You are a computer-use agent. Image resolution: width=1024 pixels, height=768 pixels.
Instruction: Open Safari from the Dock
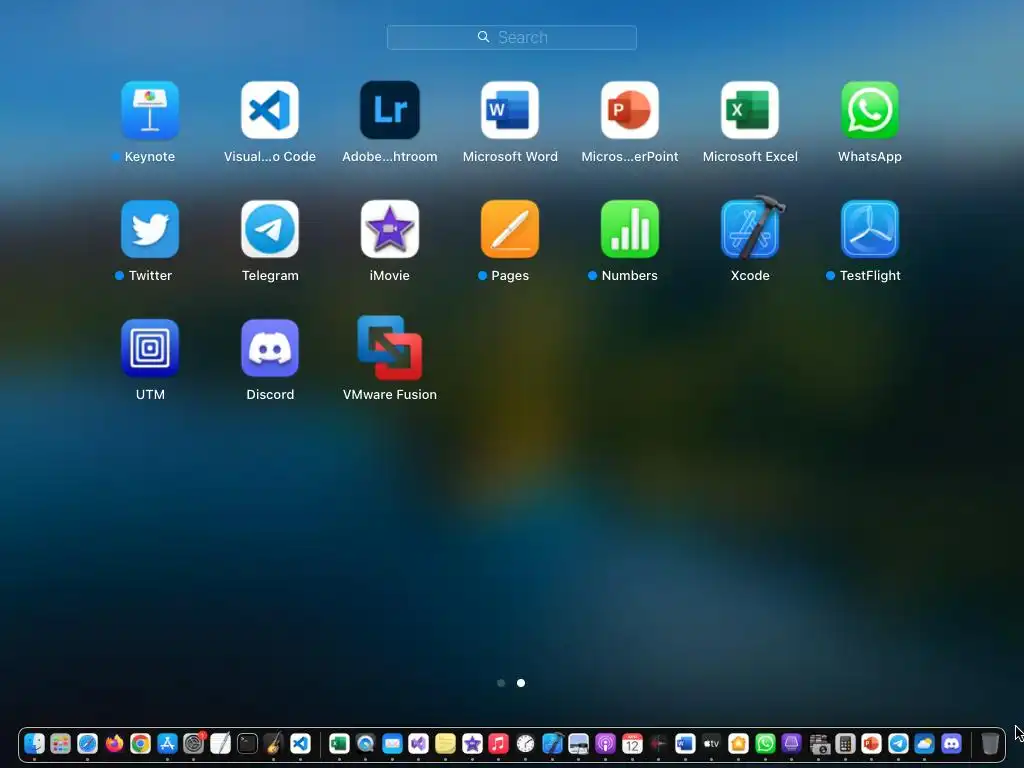[88, 743]
